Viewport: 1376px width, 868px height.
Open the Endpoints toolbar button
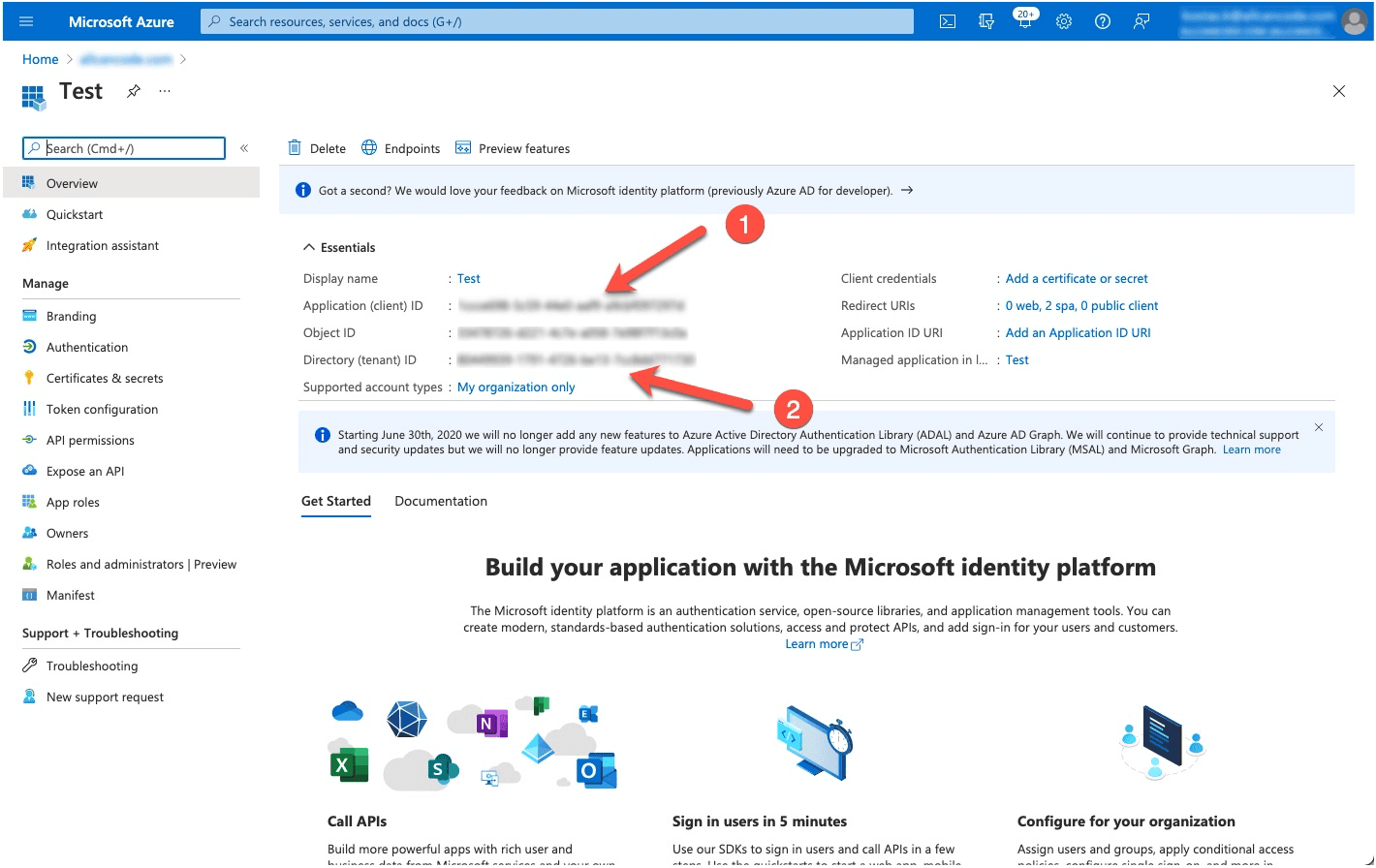(x=401, y=148)
